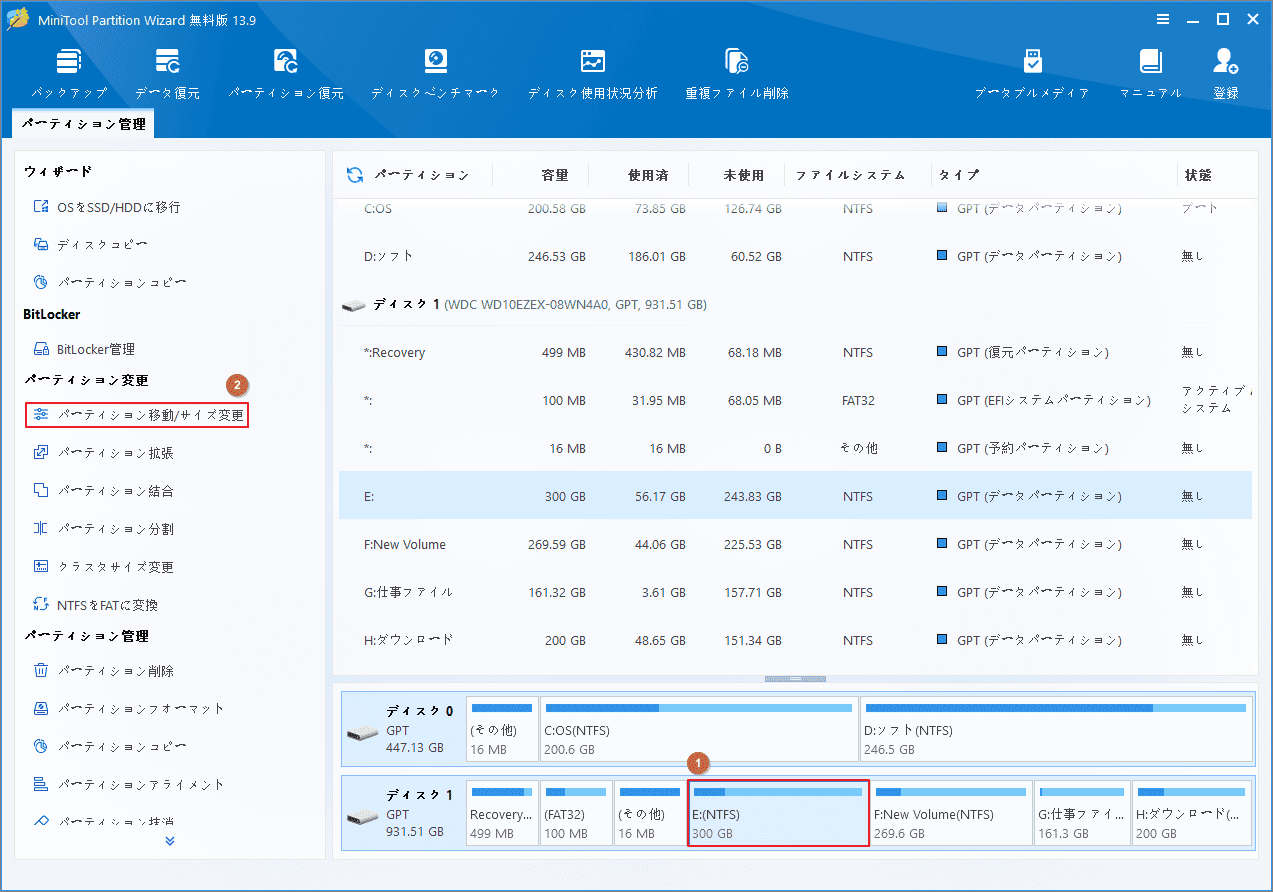Screen dimensions: 1273x892
Task: Choose パーティション結合
Action: click(103, 491)
